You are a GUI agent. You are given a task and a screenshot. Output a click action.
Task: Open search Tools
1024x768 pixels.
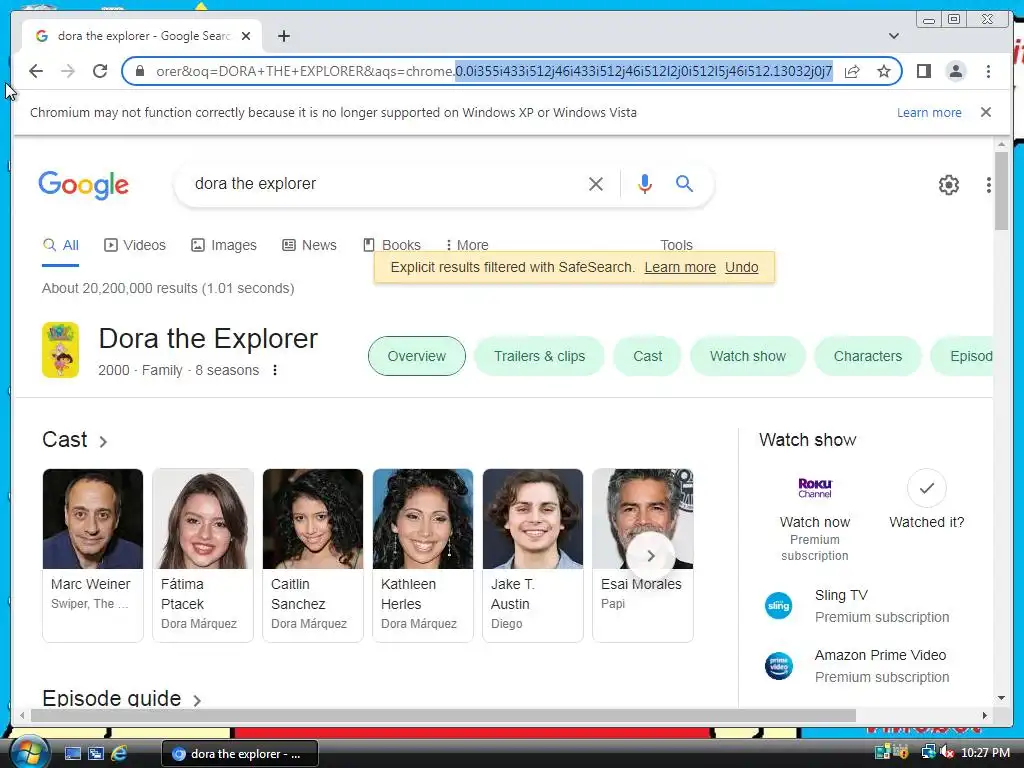[676, 245]
